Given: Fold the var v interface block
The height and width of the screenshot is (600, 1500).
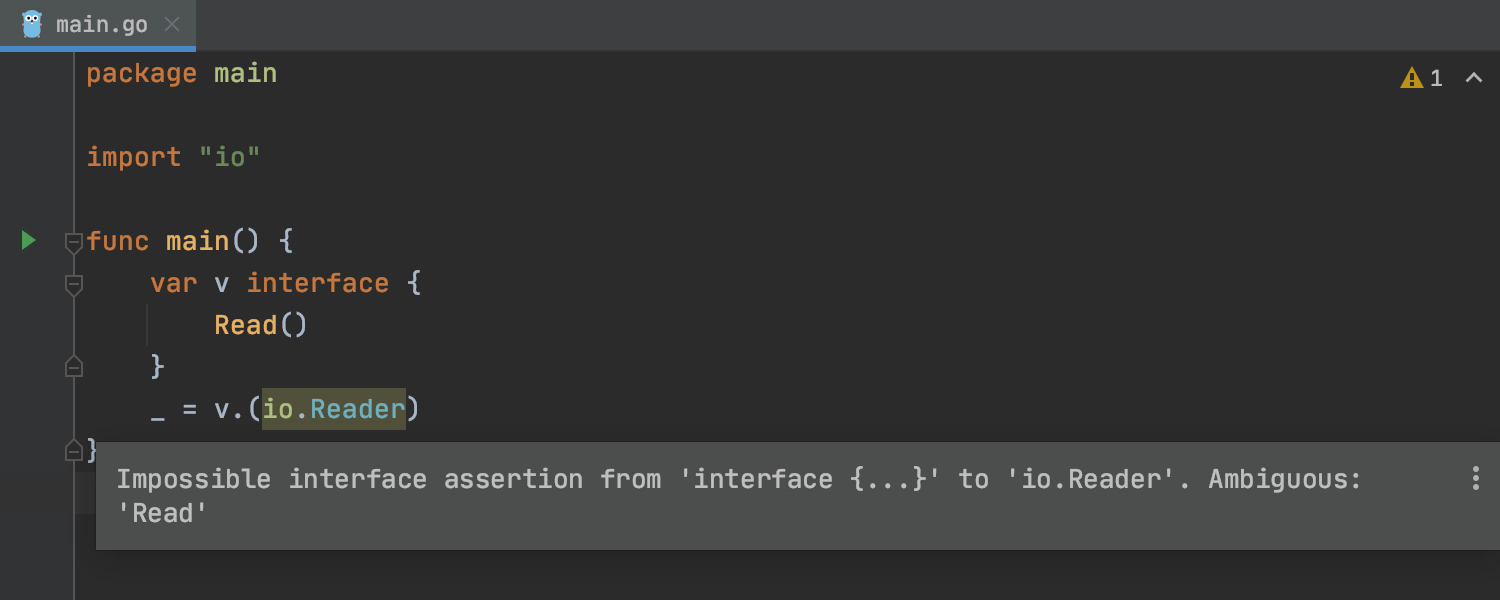Looking at the screenshot, I should pyautogui.click(x=73, y=285).
